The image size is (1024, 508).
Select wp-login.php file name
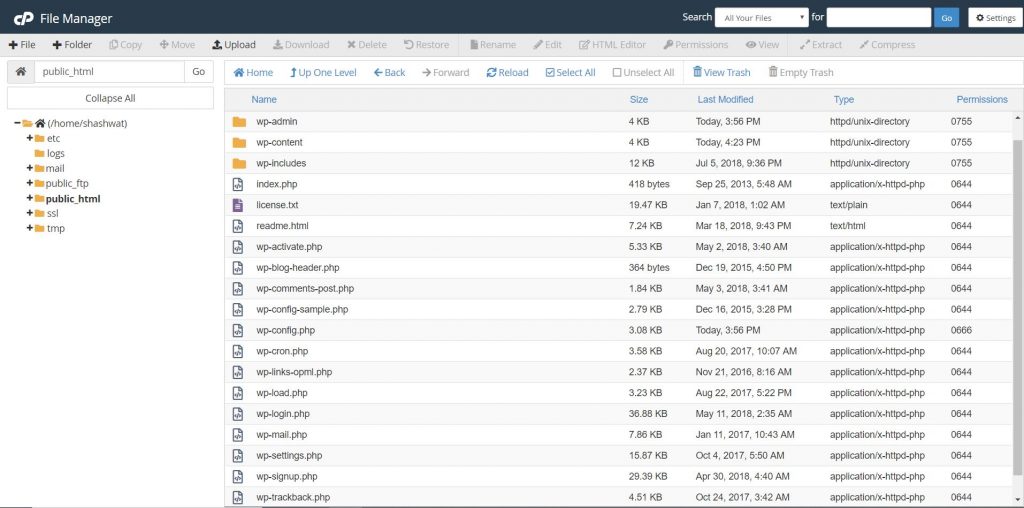283,414
